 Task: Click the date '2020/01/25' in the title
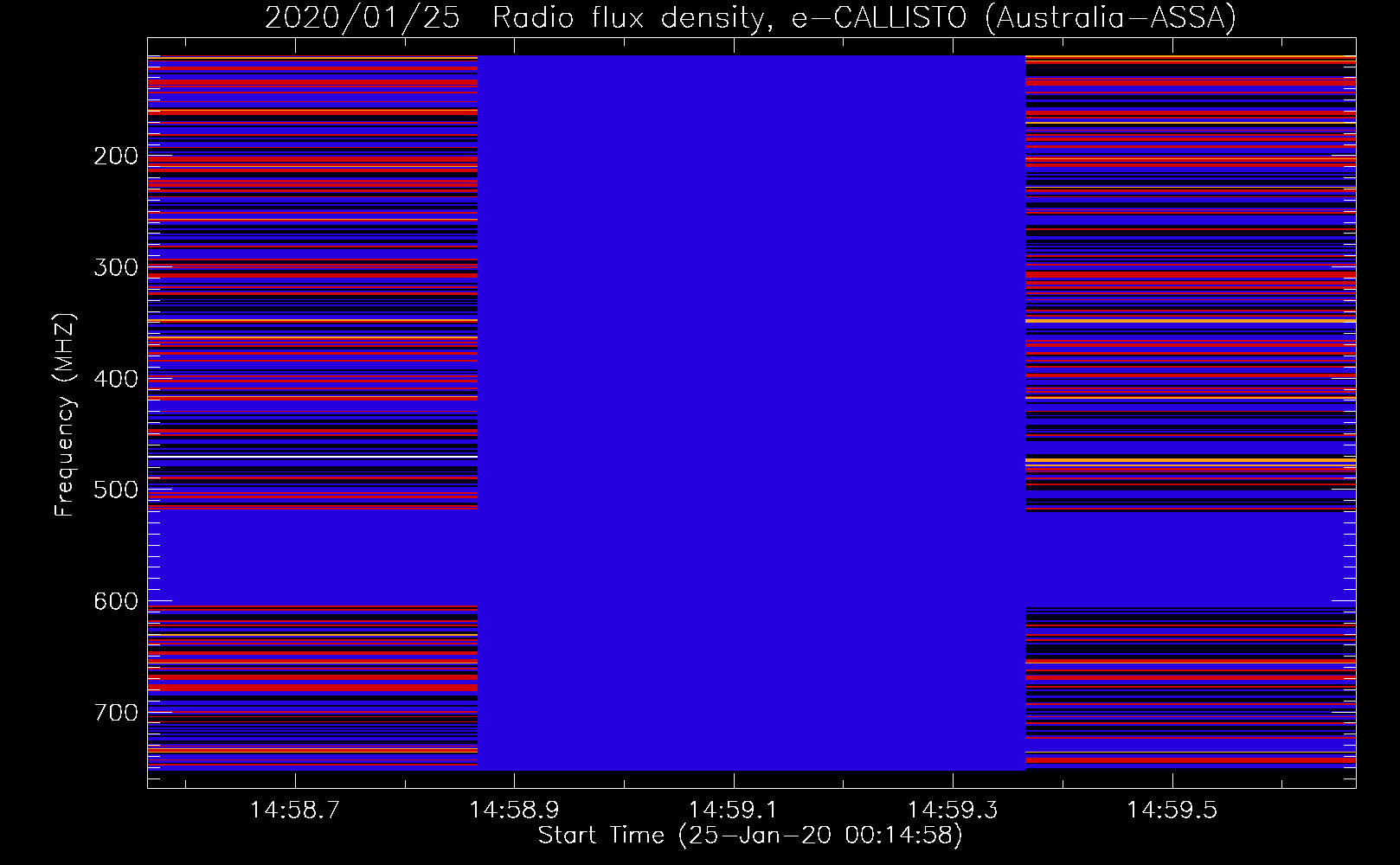tap(362, 17)
